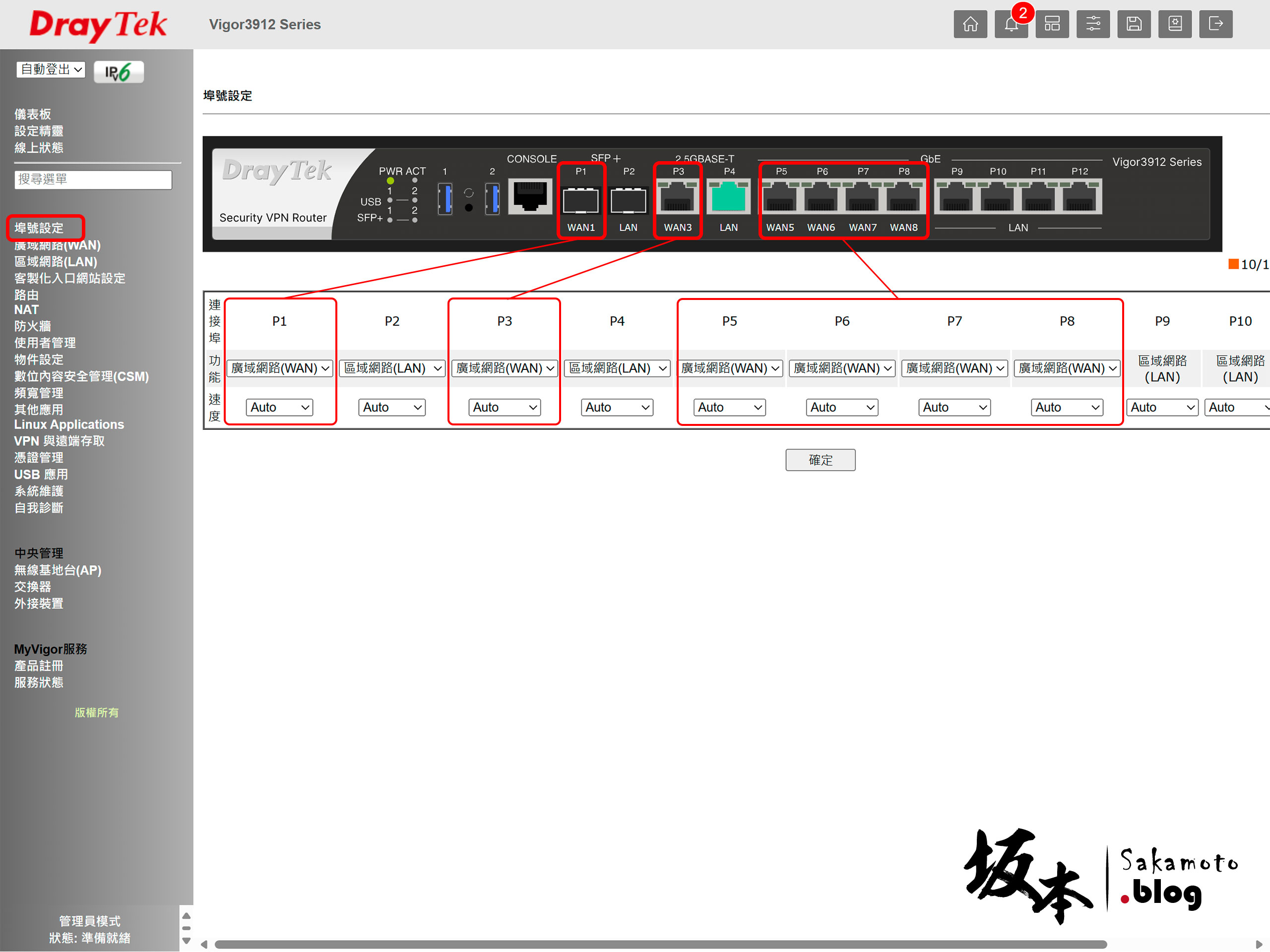Open P3 speed Auto dropdown
The image size is (1270, 952).
505,408
